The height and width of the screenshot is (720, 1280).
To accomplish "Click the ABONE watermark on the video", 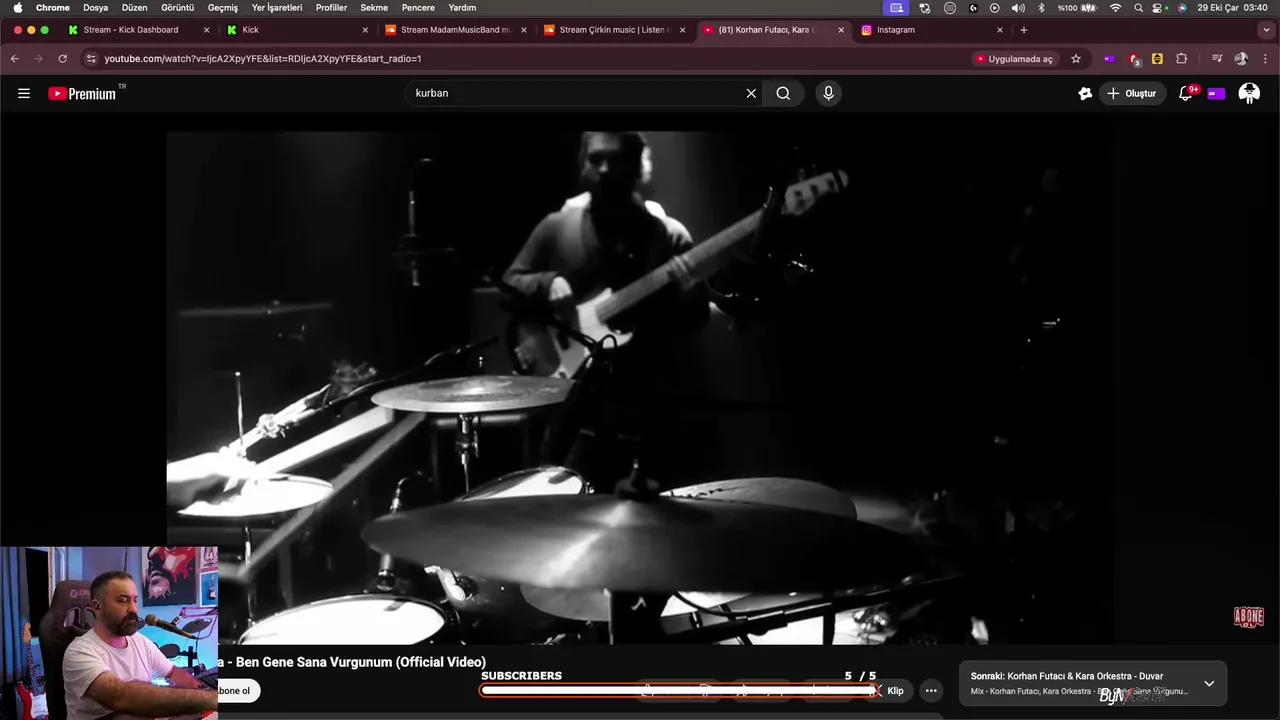I will coord(1249,617).
